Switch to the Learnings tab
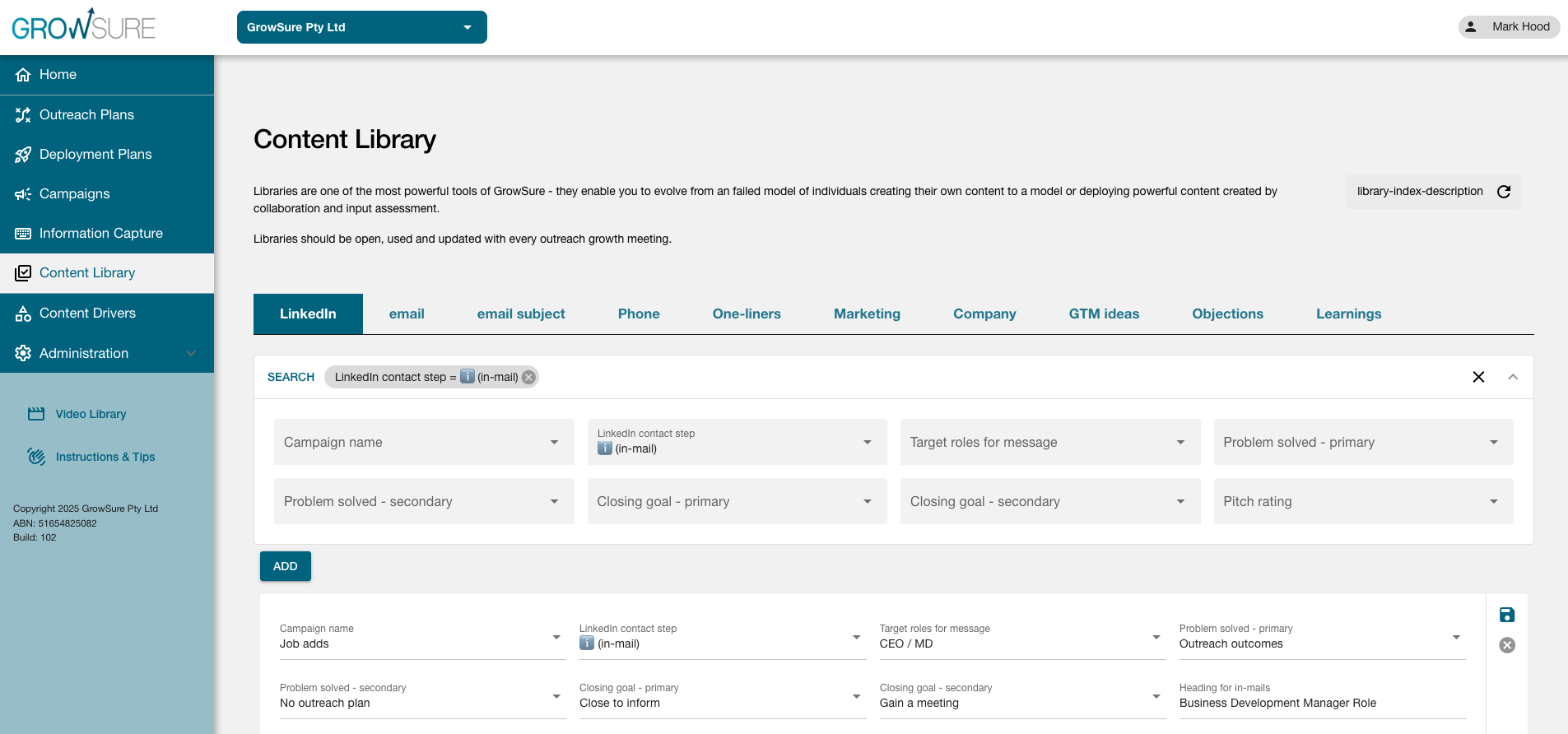Screen dimensions: 1568x734 [x=1348, y=314]
